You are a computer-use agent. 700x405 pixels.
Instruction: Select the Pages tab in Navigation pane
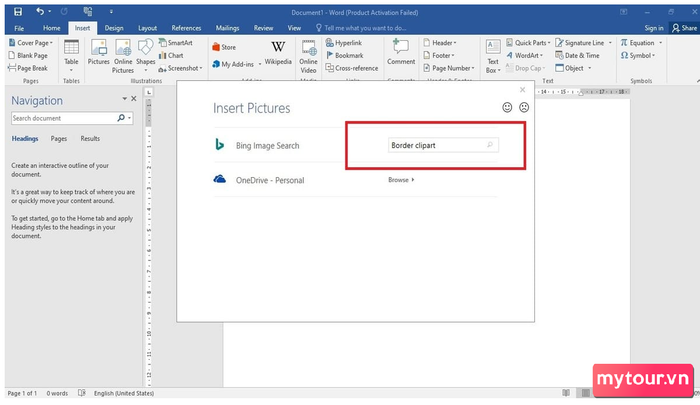pos(58,139)
